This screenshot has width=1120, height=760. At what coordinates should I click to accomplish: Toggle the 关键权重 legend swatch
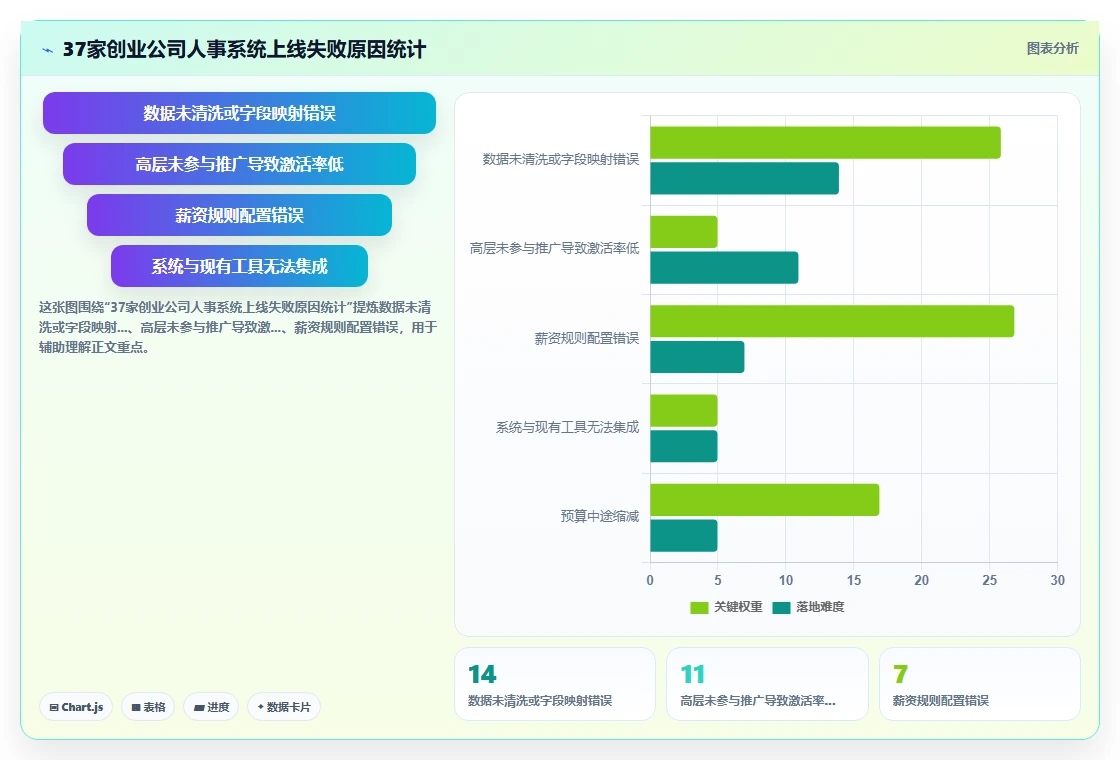coord(699,607)
